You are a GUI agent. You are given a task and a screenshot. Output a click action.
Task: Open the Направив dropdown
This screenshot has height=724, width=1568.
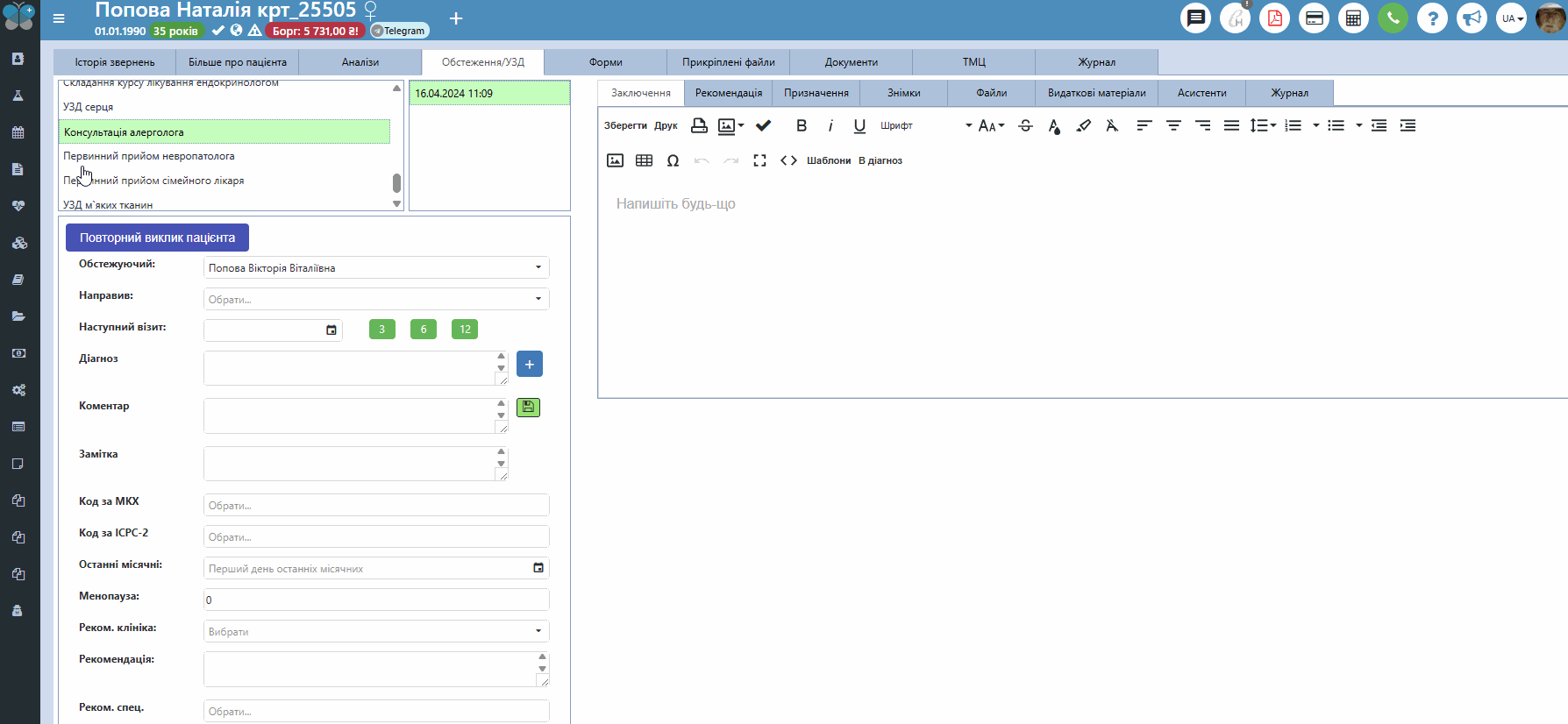pyautogui.click(x=376, y=299)
